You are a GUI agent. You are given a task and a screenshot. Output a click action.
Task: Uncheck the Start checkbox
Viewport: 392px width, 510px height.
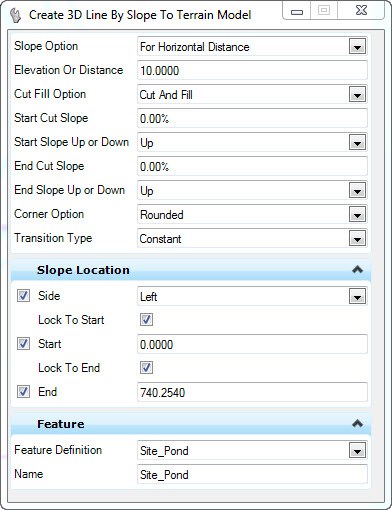(23, 344)
